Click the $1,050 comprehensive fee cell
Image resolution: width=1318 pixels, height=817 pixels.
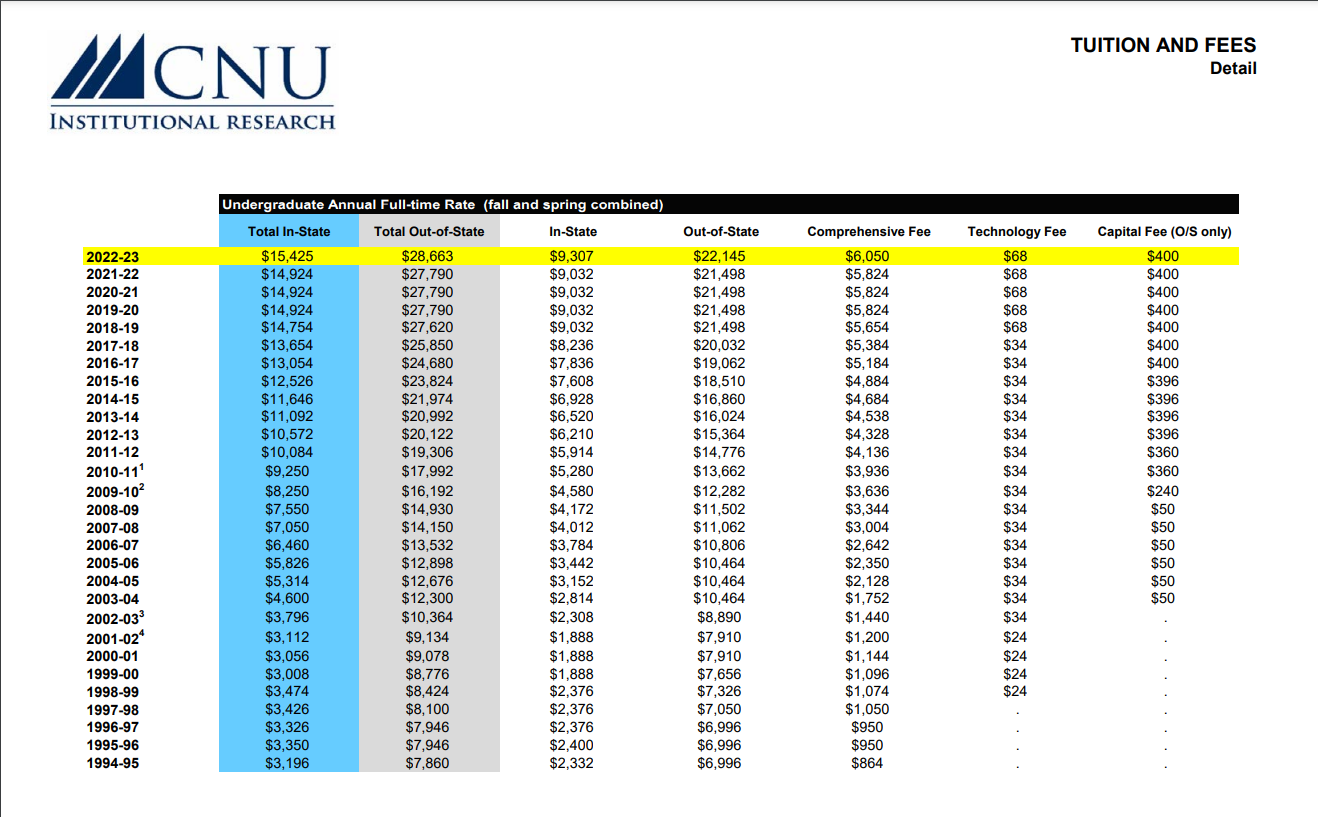coord(867,709)
